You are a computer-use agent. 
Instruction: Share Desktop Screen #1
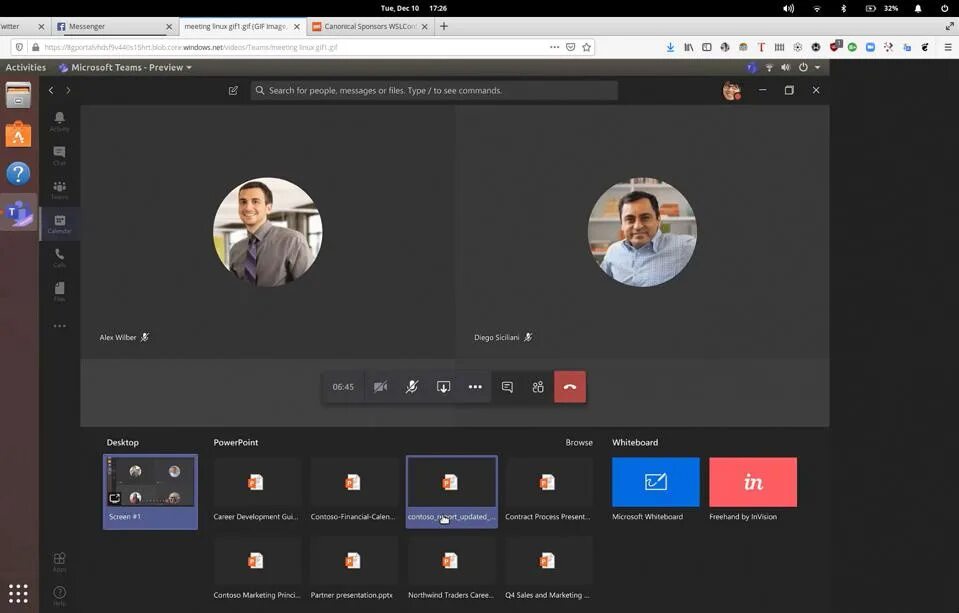click(x=150, y=491)
